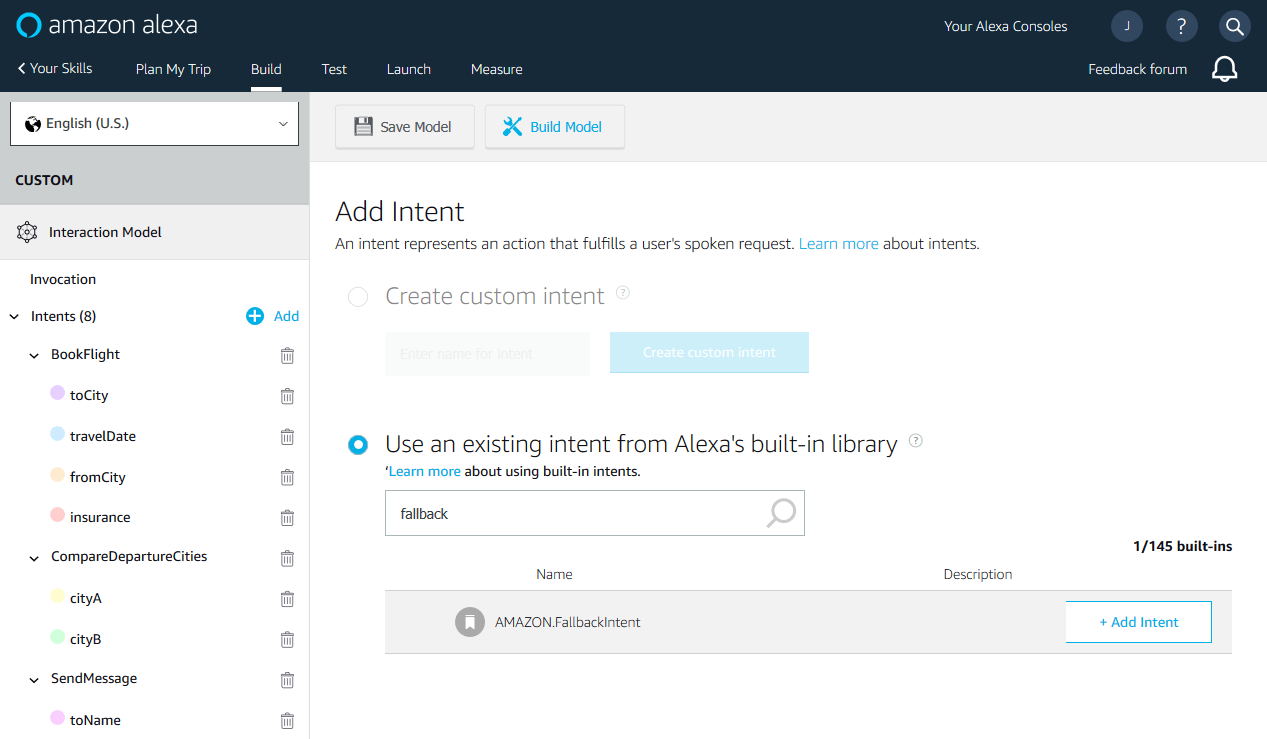Open notifications via the bell icon
Screen dimensions: 1267x739
pyautogui.click(x=1224, y=69)
